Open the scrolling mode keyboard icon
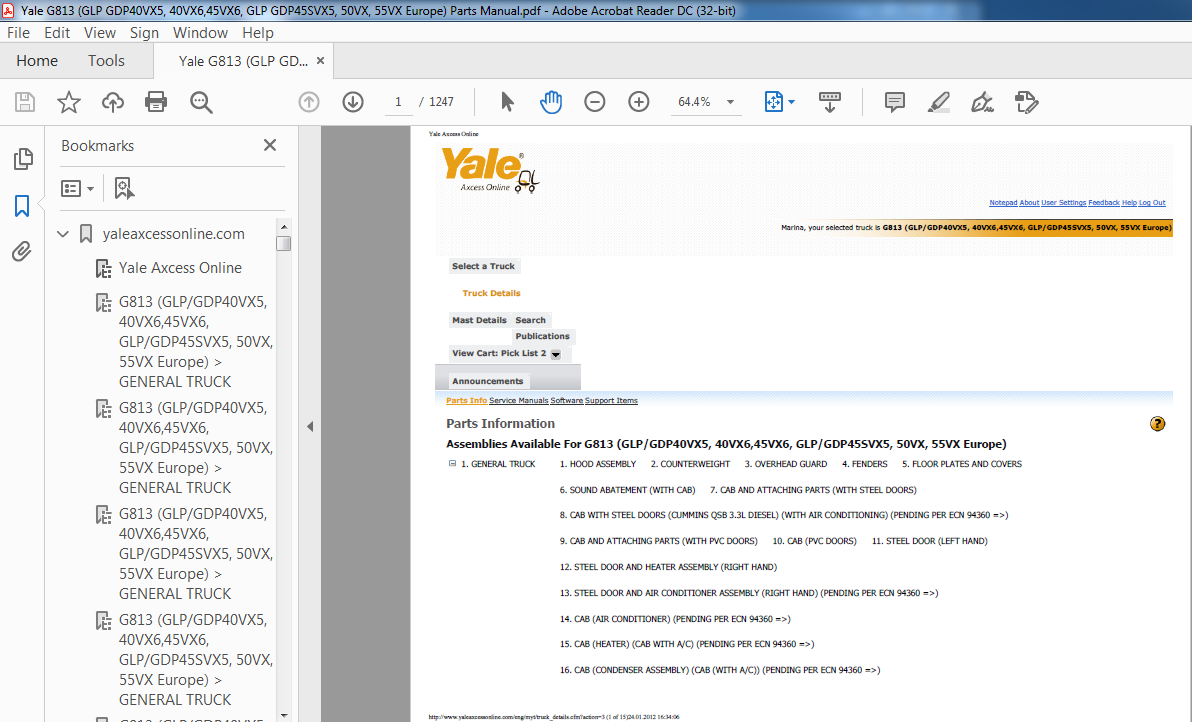This screenshot has width=1192, height=722. [829, 102]
